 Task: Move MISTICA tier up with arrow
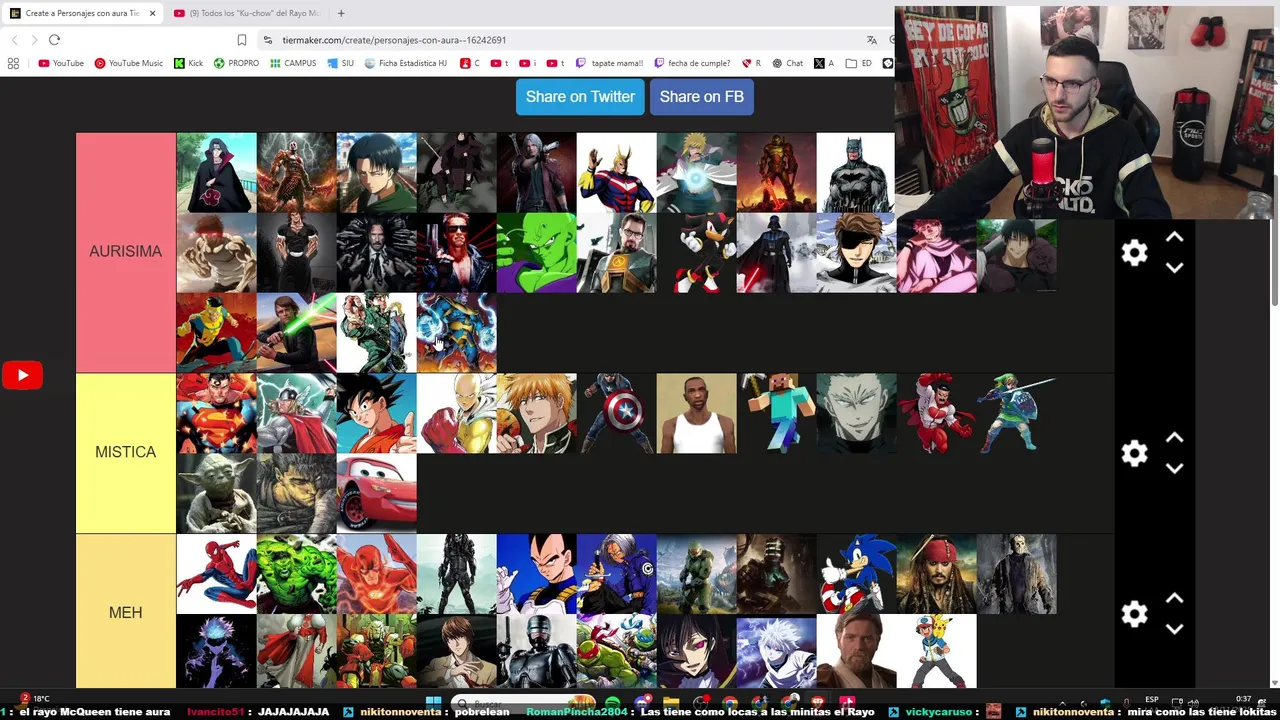point(1175,438)
